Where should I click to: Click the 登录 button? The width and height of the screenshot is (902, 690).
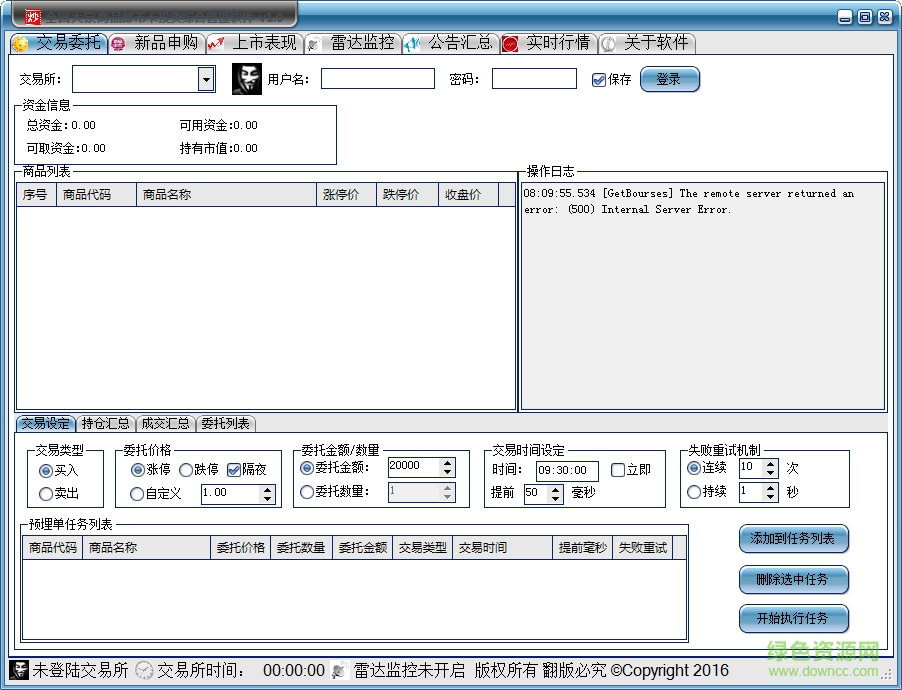click(669, 79)
